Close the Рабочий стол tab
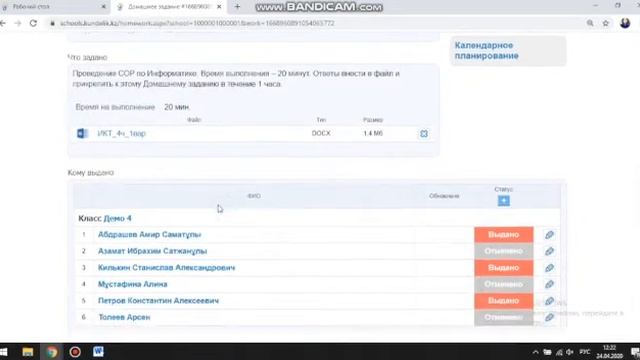This screenshot has width=640, height=360. coord(103,7)
